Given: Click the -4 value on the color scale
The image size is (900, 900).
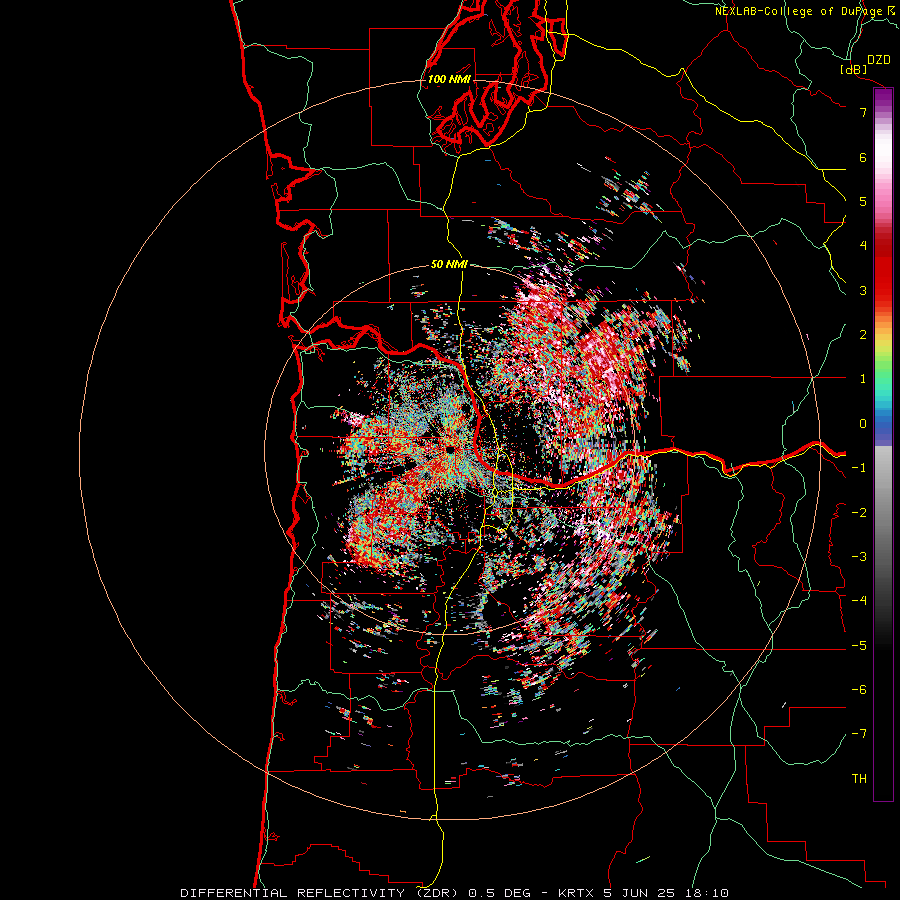Looking at the screenshot, I should [859, 601].
